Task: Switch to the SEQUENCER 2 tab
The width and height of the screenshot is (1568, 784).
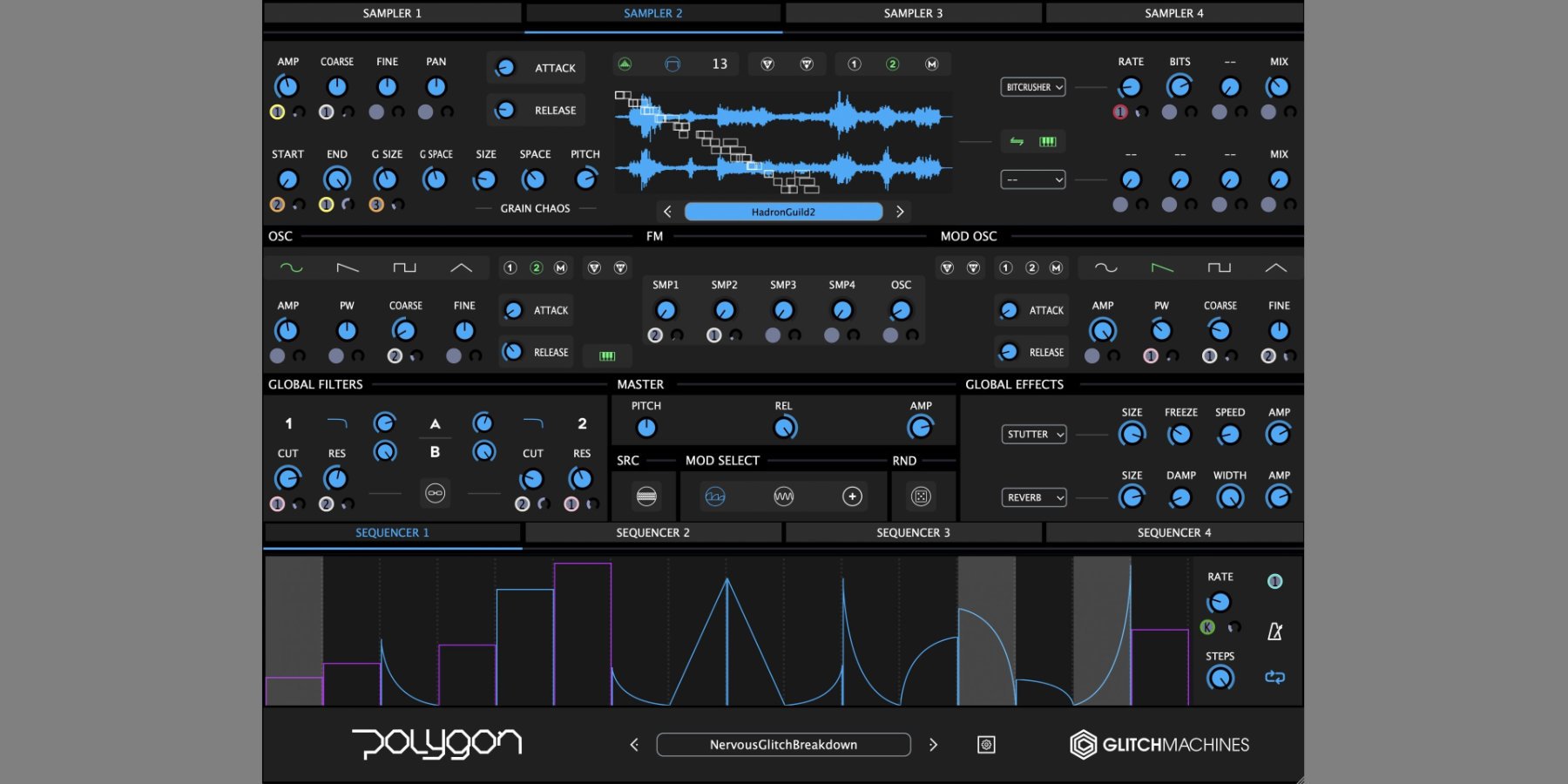Action: (x=652, y=532)
